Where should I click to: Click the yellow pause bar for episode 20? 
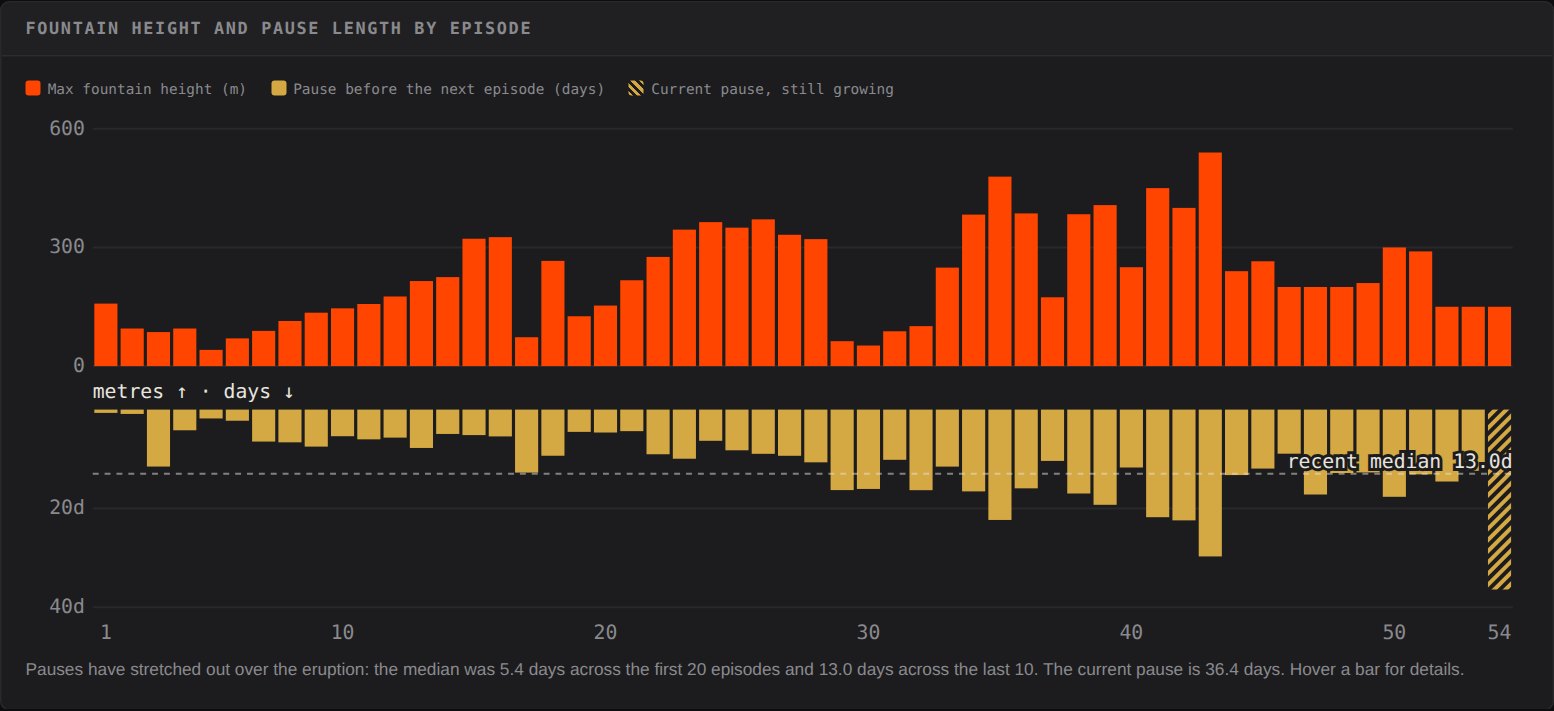[x=606, y=421]
